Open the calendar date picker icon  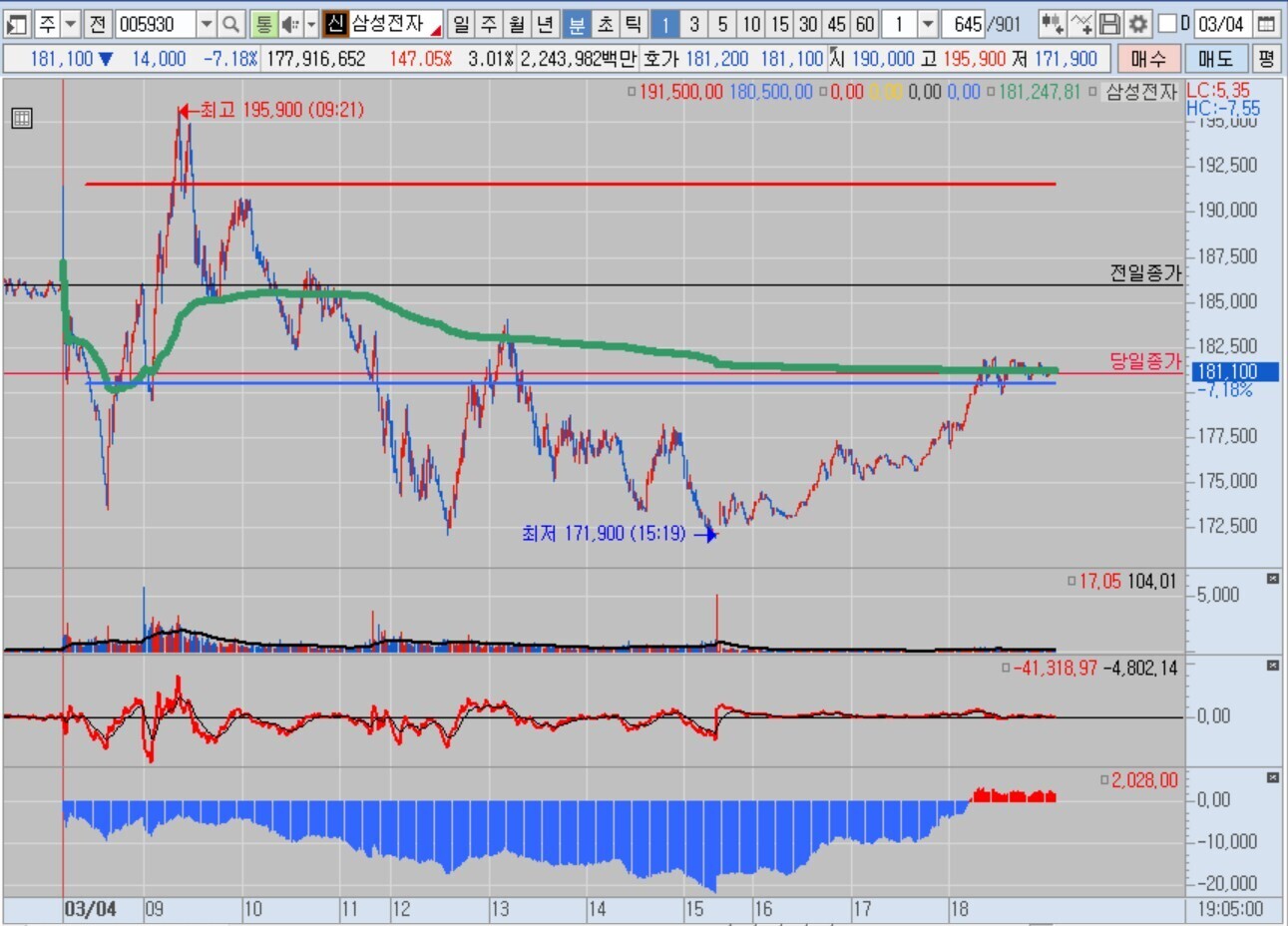[1266, 24]
